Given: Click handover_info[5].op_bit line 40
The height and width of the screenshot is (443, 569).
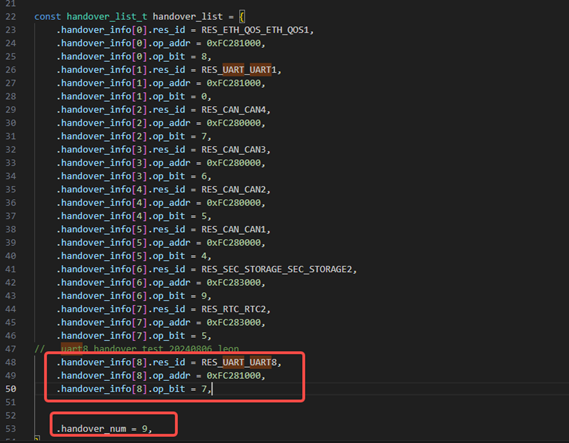Looking at the screenshot, I should click(134, 256).
